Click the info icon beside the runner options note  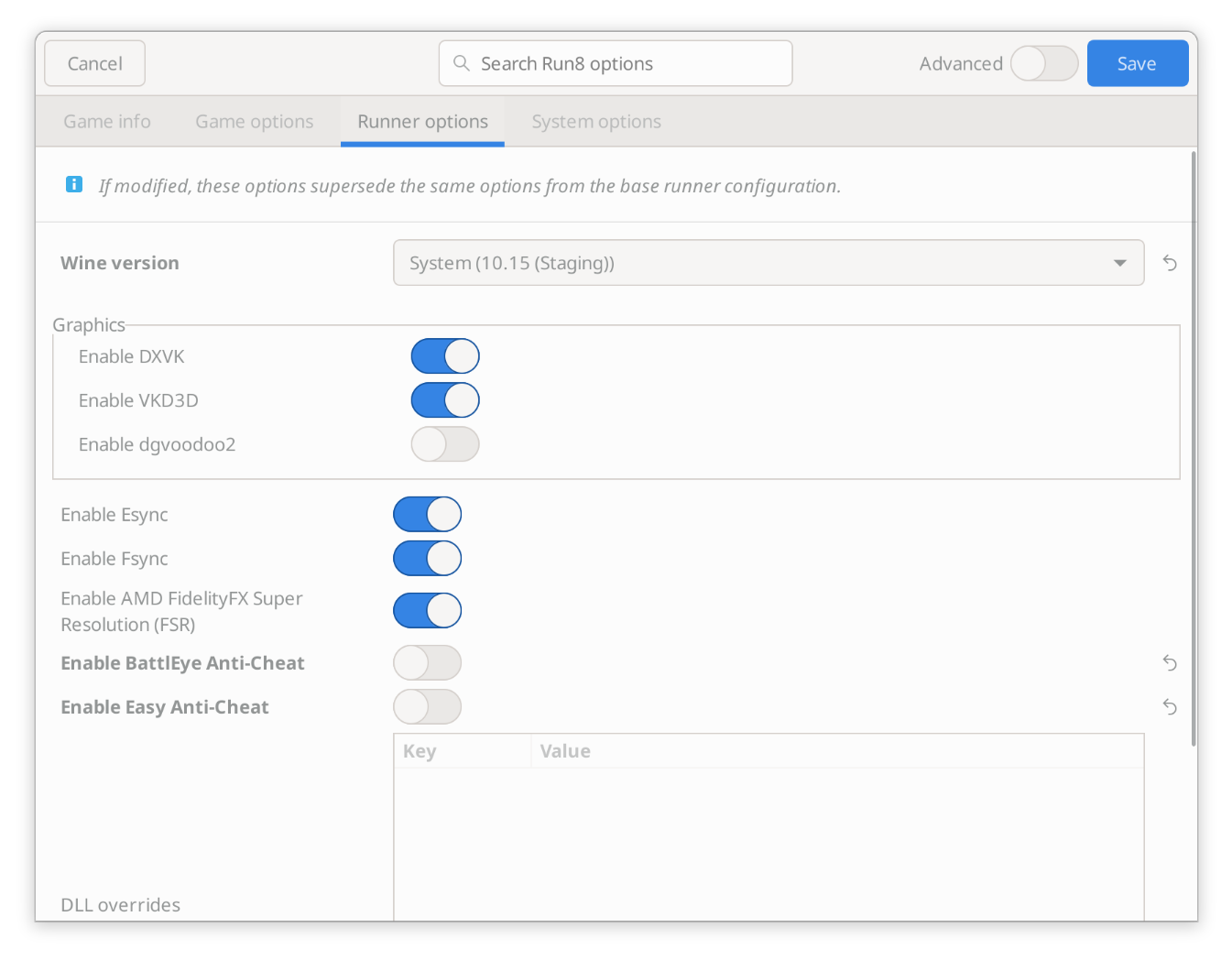pyautogui.click(x=73, y=184)
